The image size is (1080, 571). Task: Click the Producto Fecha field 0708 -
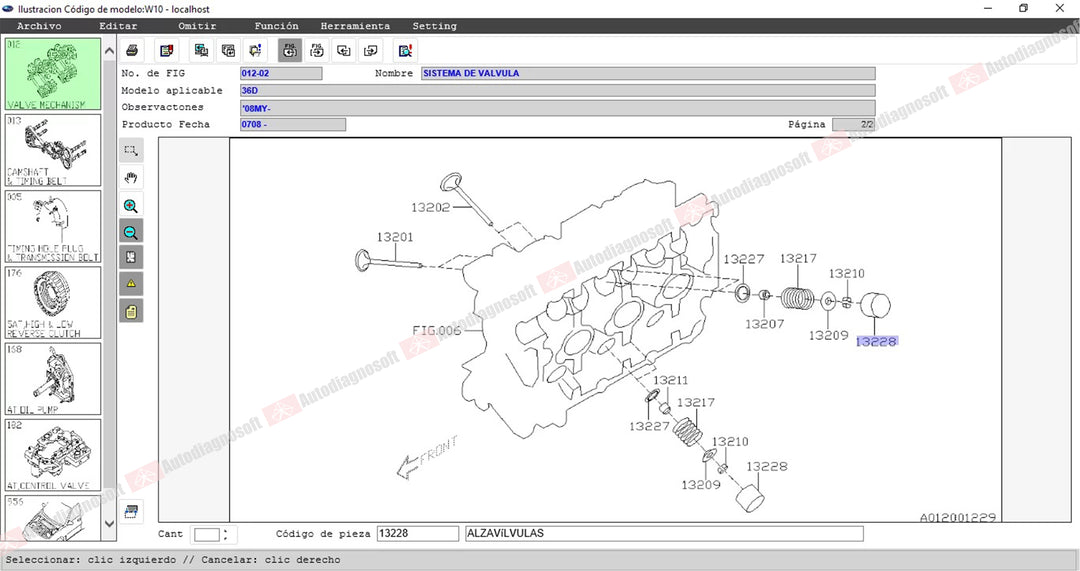pyautogui.click(x=293, y=125)
